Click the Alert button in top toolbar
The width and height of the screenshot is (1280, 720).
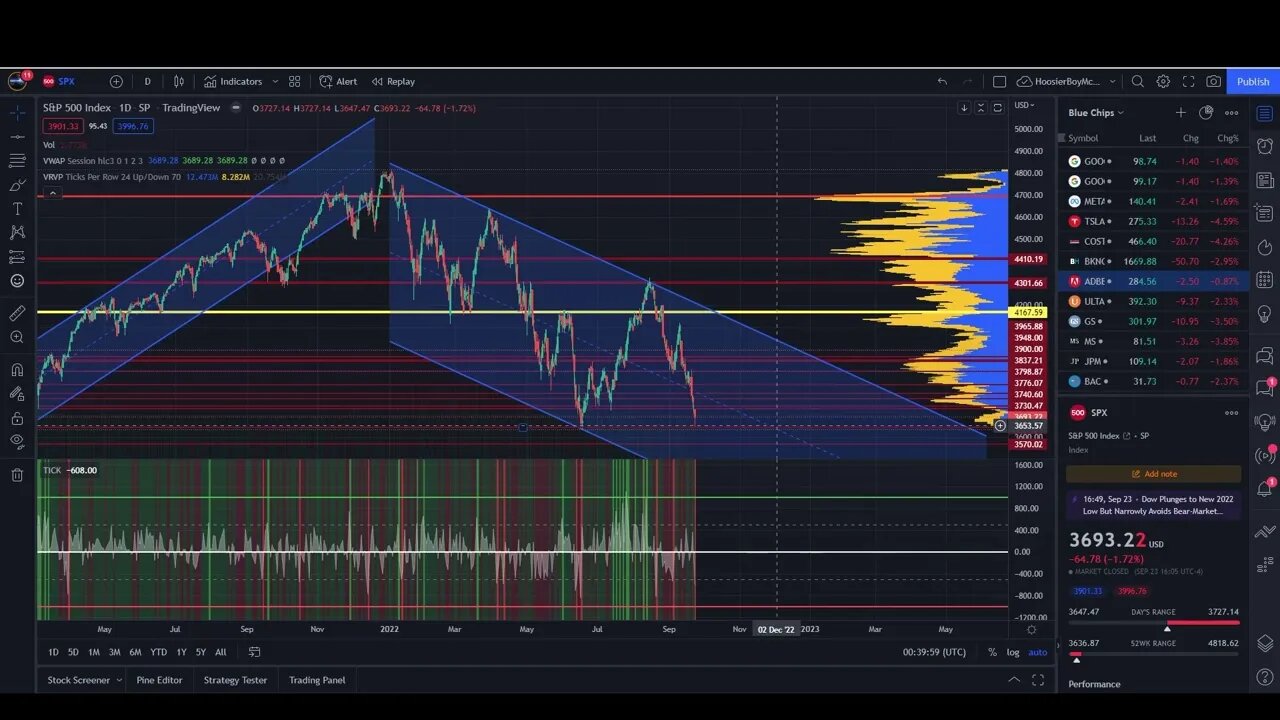[338, 81]
